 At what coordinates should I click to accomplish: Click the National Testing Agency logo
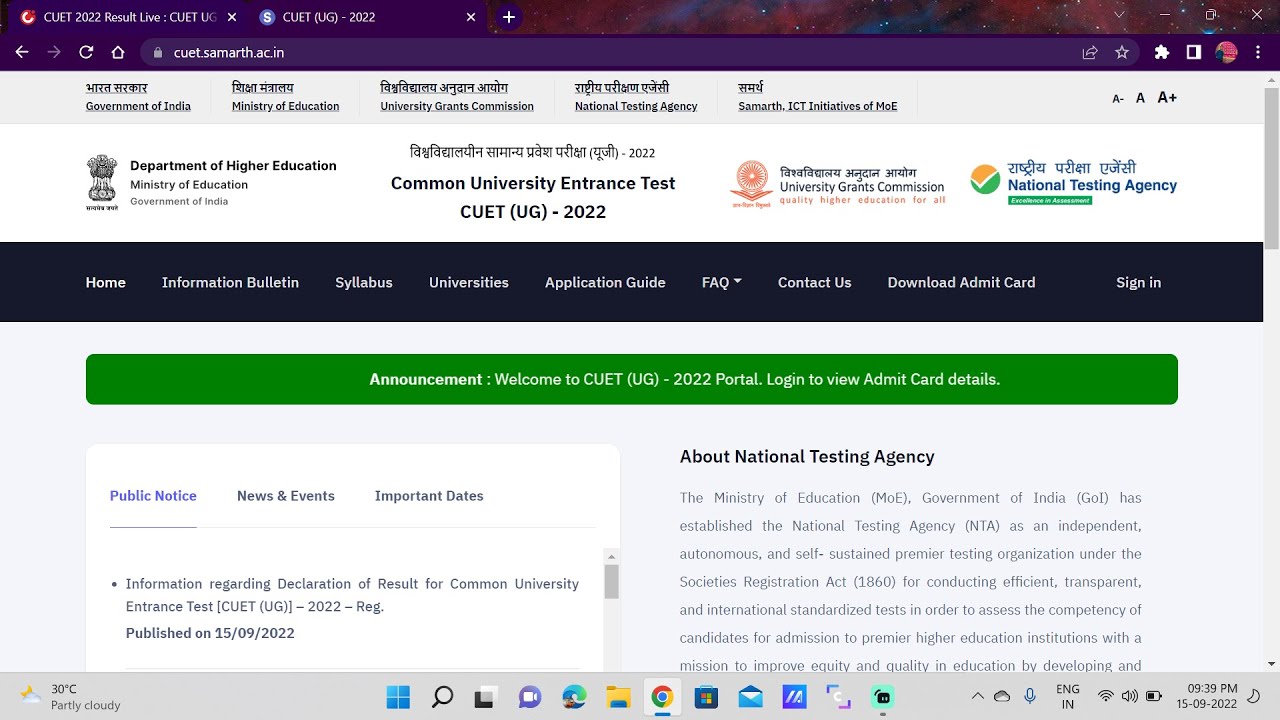coord(1073,183)
